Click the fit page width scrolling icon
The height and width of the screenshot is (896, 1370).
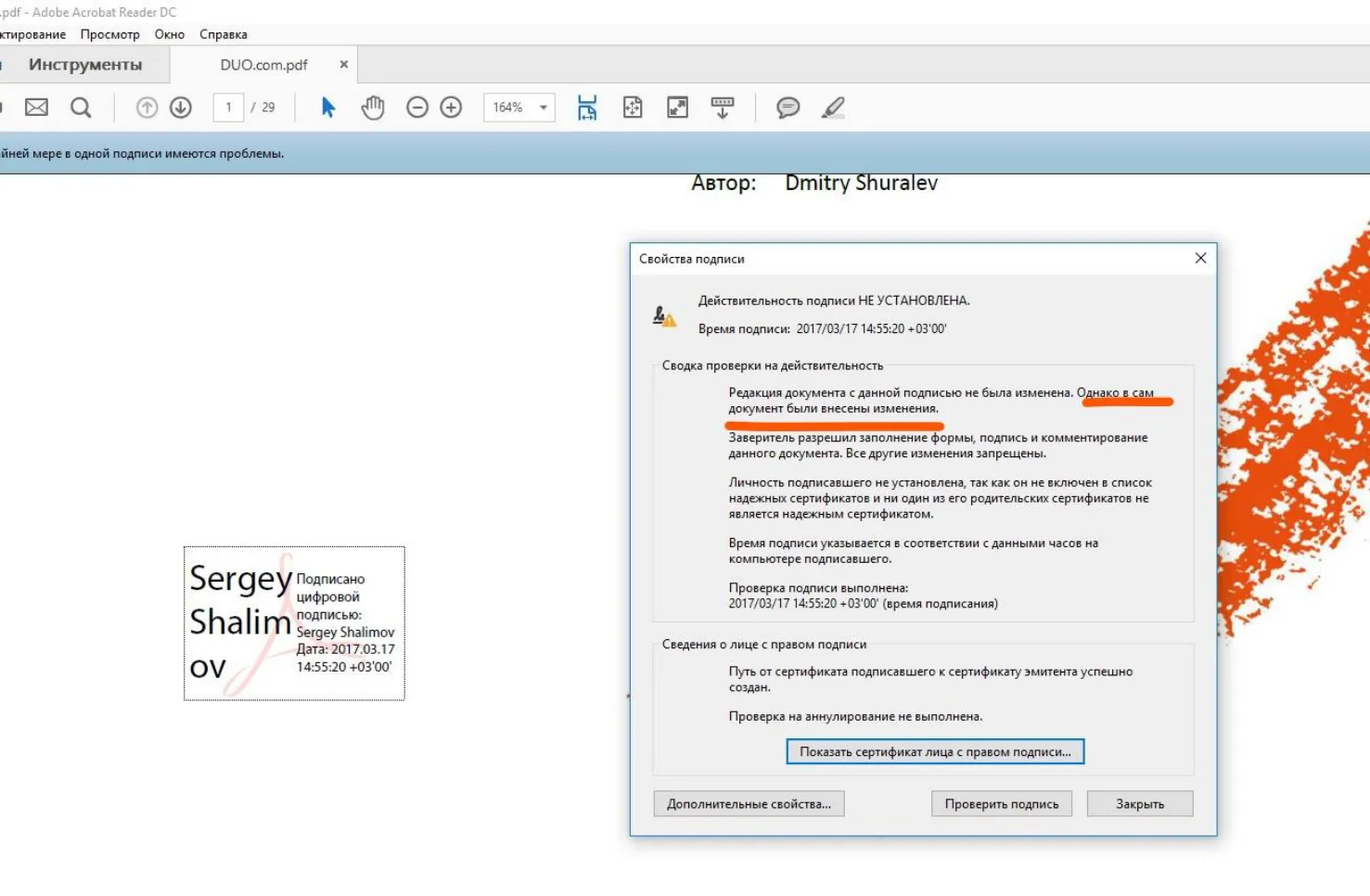click(x=587, y=108)
